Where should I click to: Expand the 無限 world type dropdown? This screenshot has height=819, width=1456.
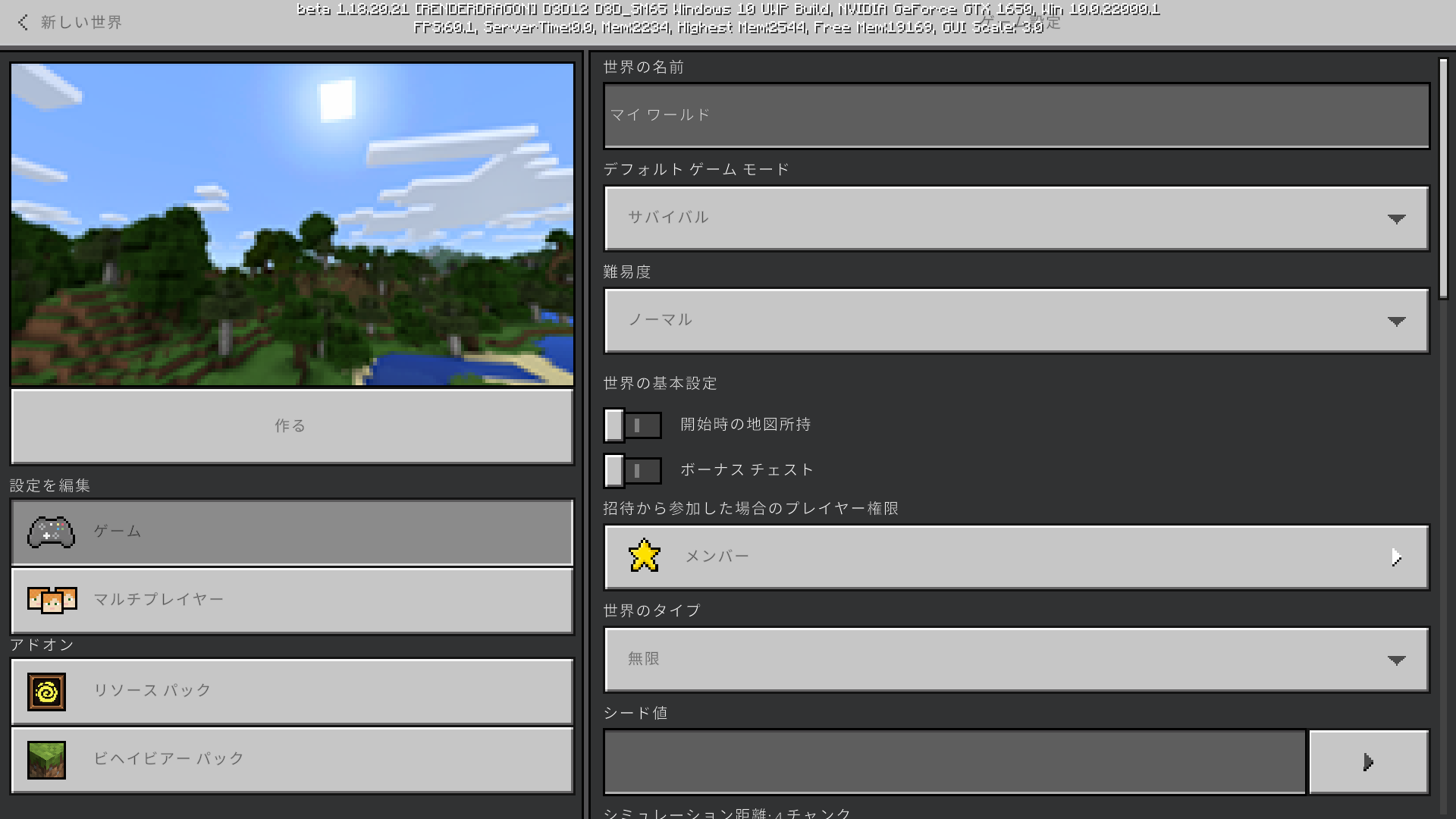(x=1016, y=660)
